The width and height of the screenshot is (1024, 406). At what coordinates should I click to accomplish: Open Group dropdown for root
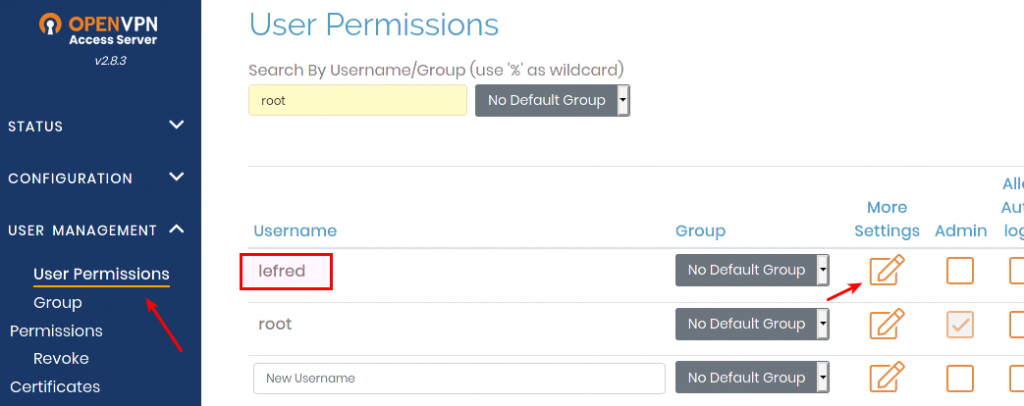(752, 324)
